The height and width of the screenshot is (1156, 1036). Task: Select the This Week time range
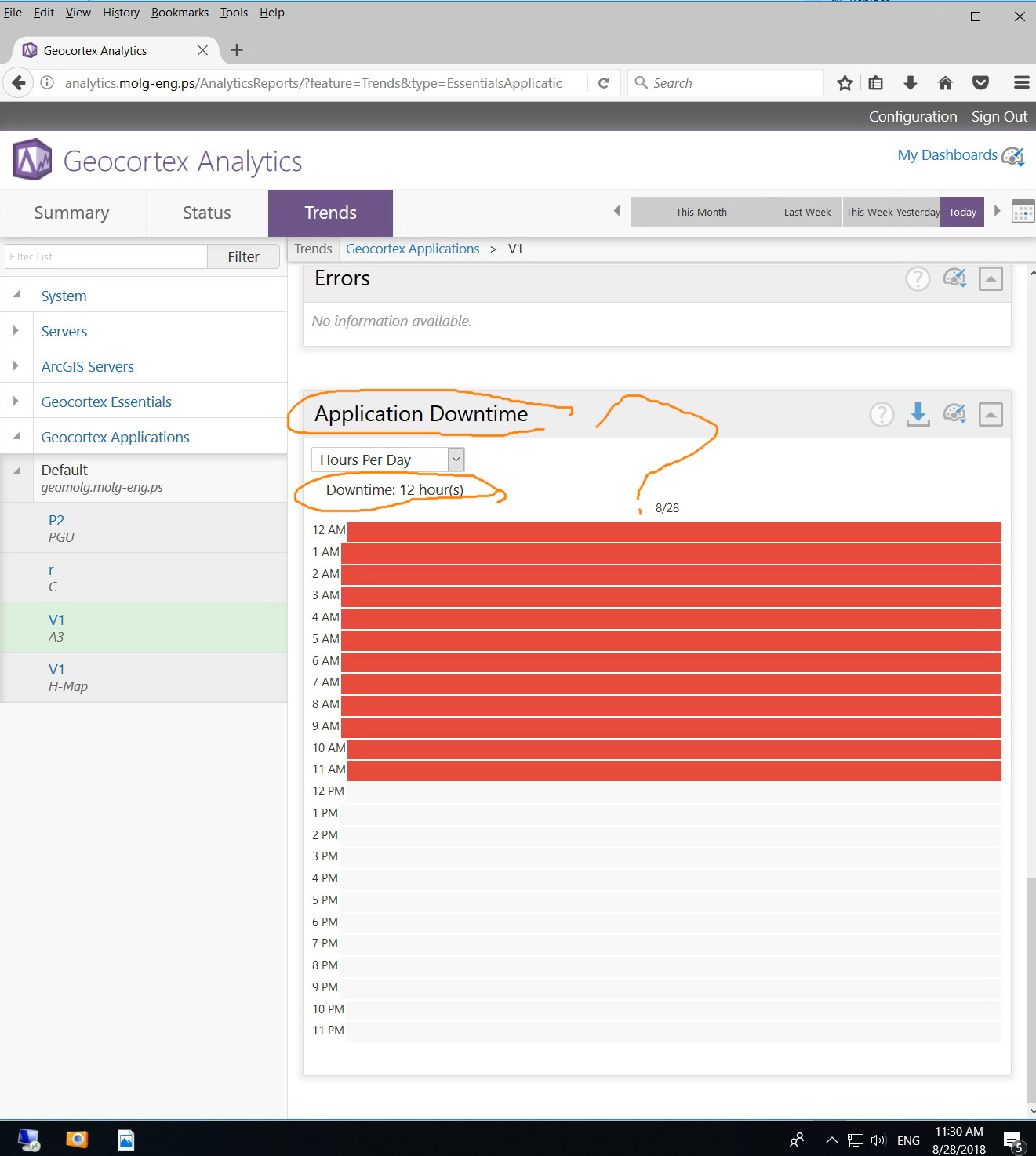click(869, 212)
